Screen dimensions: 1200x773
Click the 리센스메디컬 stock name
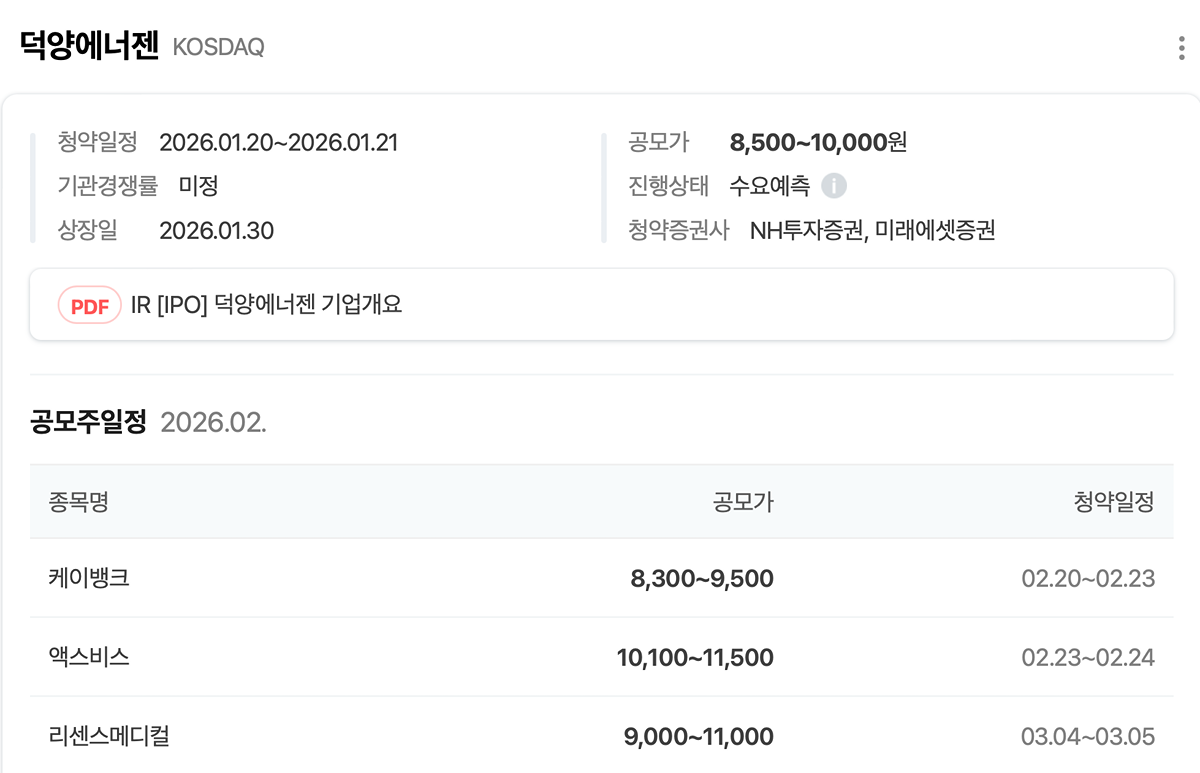click(109, 737)
